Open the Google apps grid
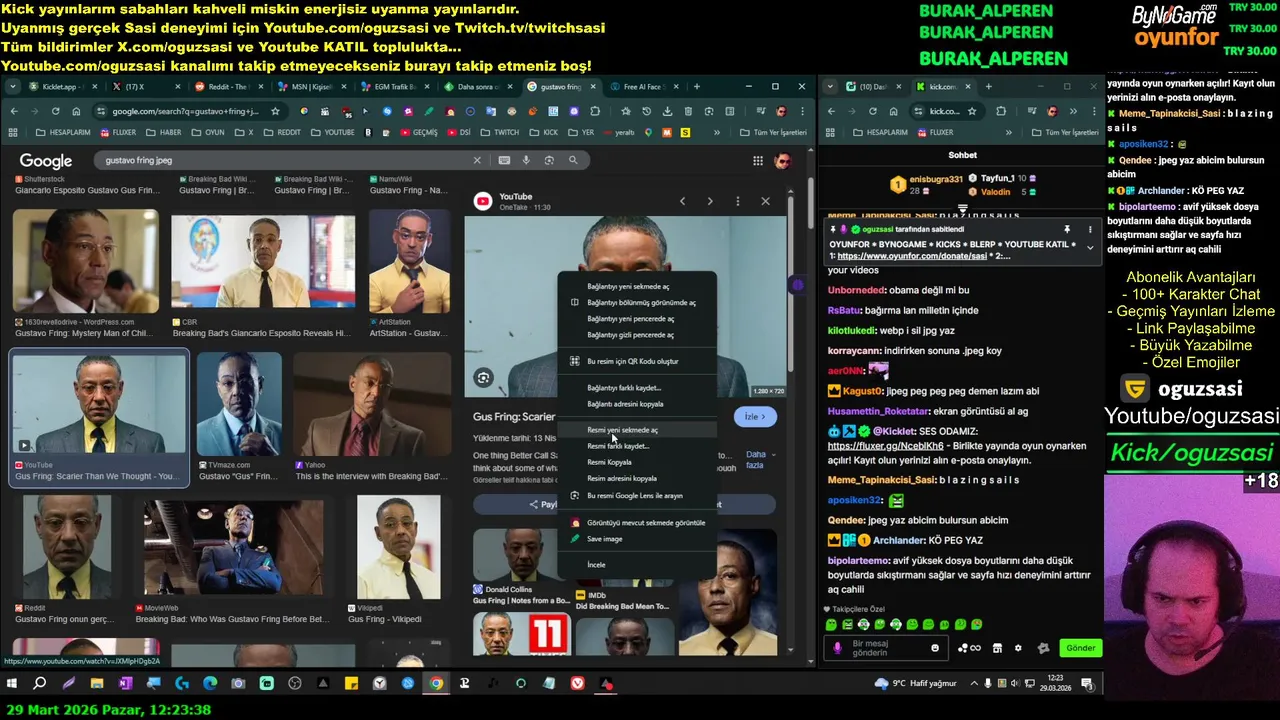 758,160
